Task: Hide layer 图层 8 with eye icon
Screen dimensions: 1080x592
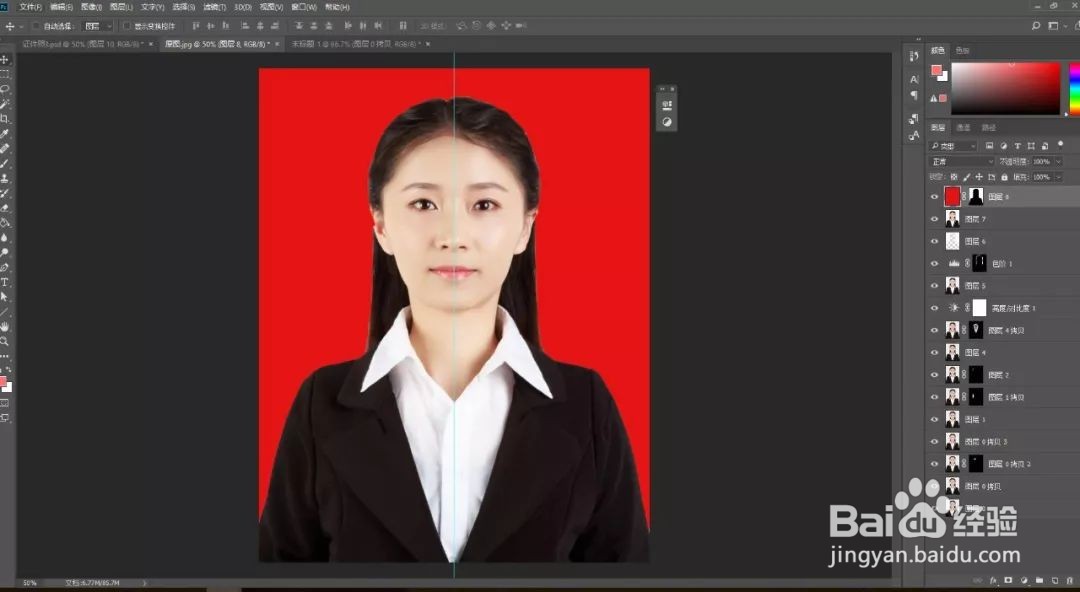Action: (935, 196)
